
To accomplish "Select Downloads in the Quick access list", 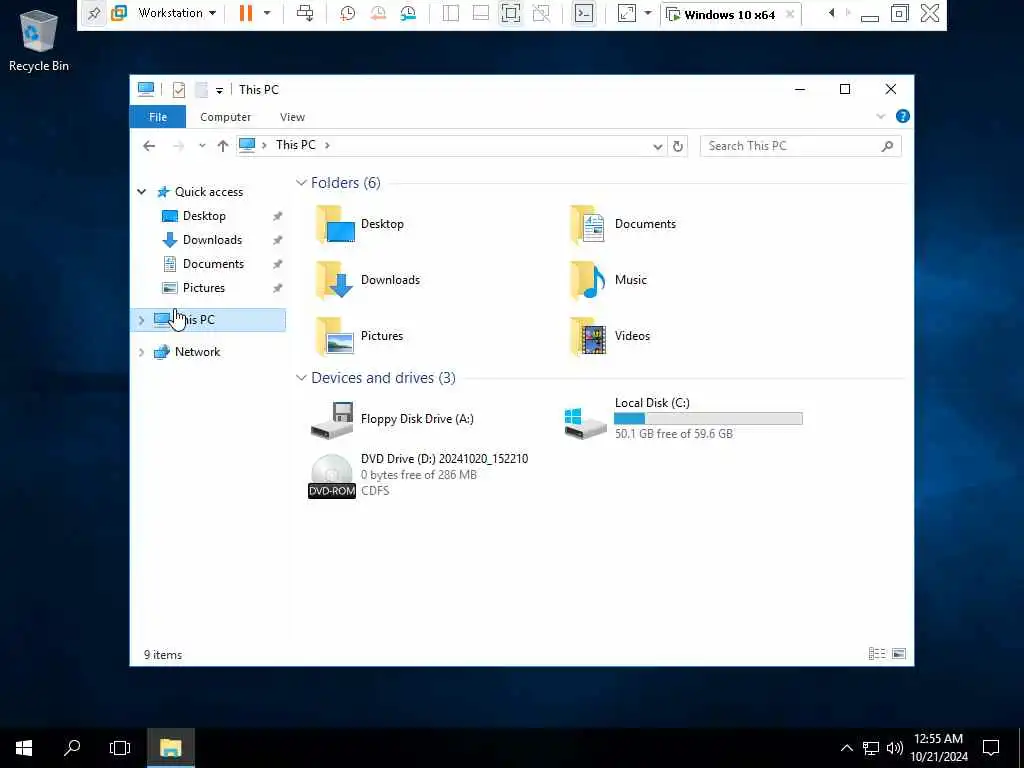I will pos(212,240).
